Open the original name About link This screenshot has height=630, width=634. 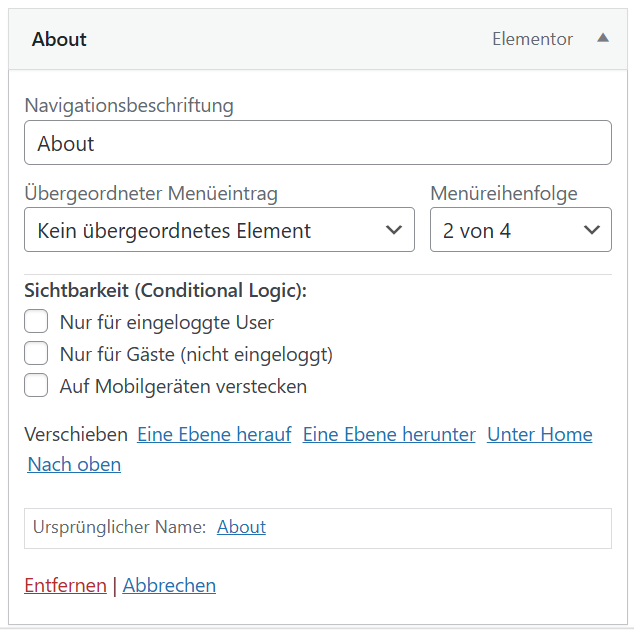pyautogui.click(x=241, y=527)
